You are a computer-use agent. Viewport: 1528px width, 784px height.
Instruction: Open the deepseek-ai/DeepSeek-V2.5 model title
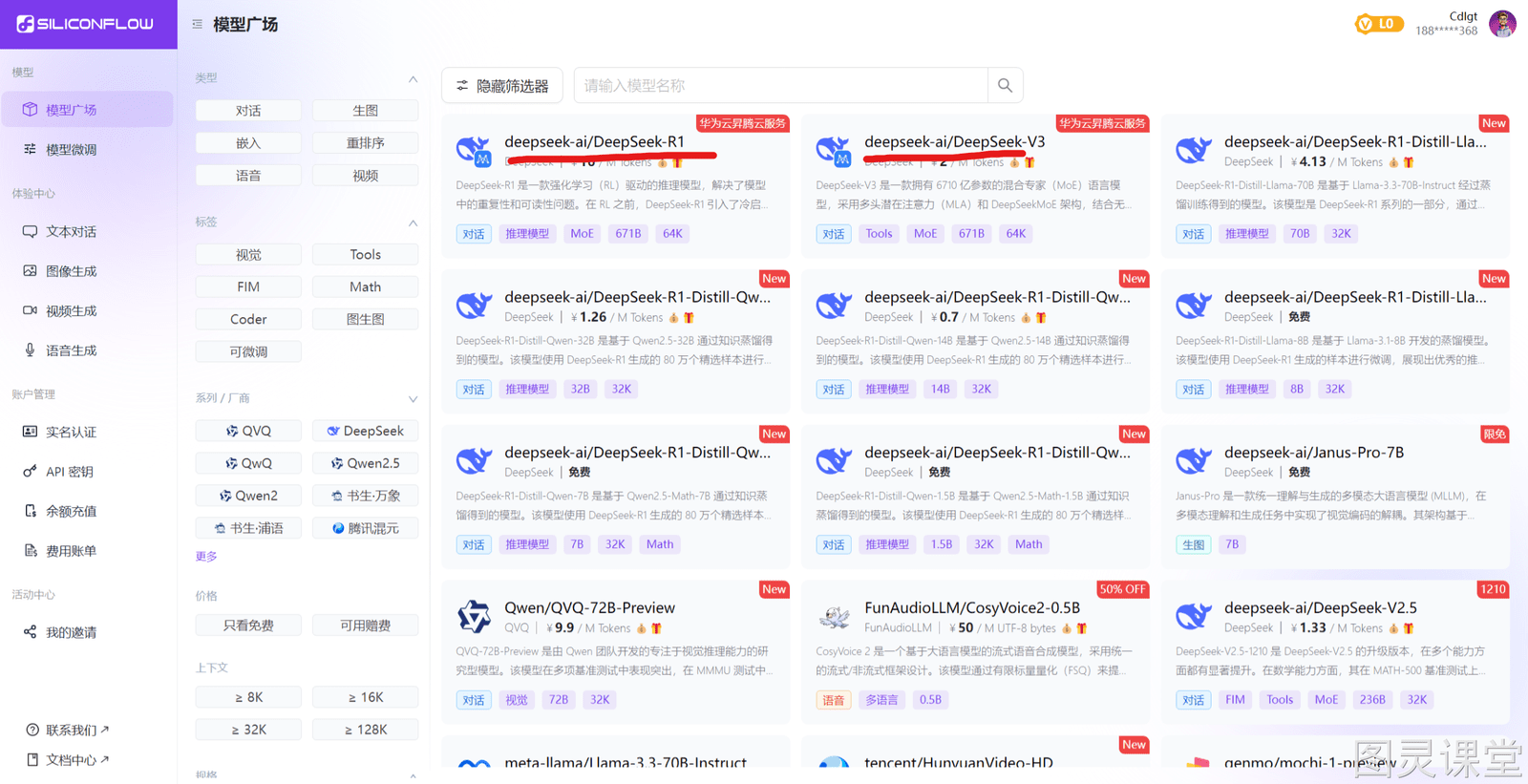pos(1321,608)
